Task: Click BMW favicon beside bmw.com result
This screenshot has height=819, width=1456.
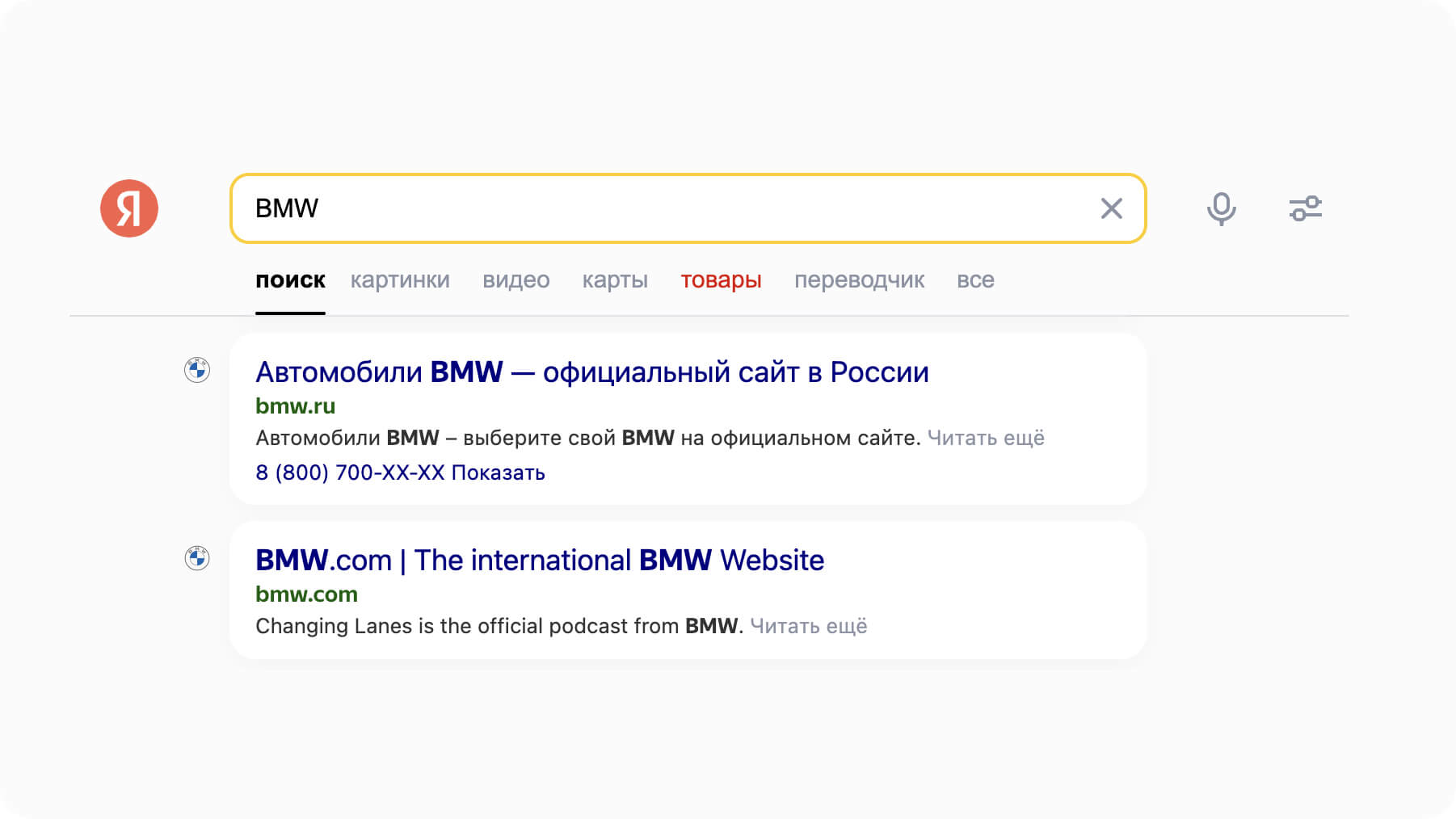Action: tap(197, 558)
